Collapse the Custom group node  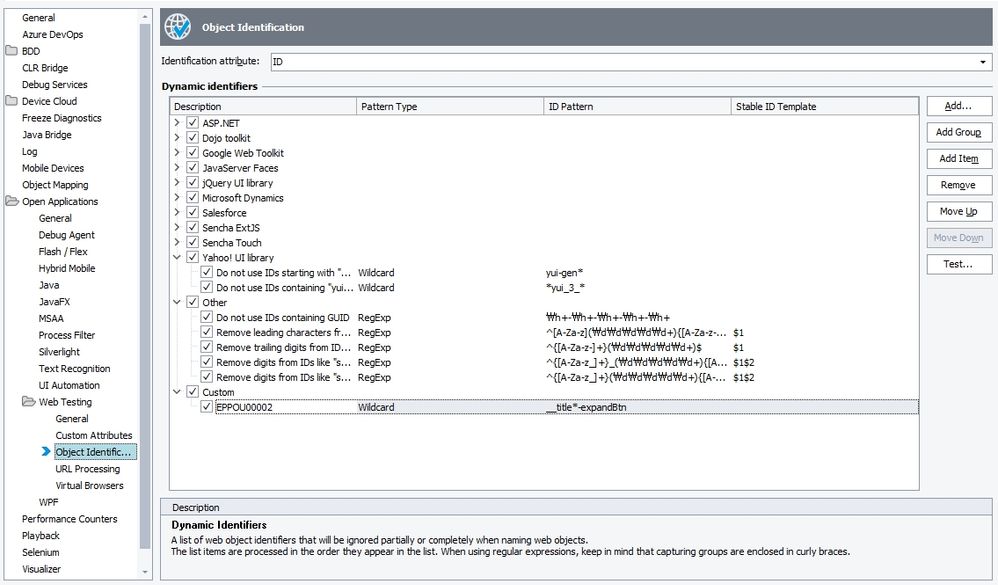tap(178, 392)
